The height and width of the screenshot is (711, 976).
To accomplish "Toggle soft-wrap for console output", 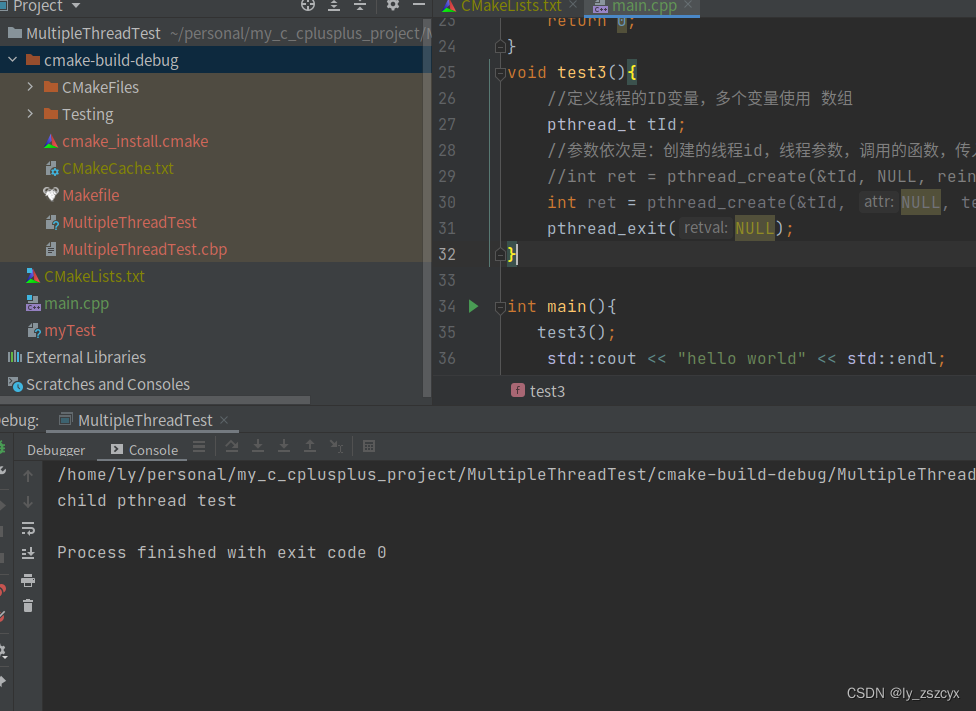I will pos(28,528).
